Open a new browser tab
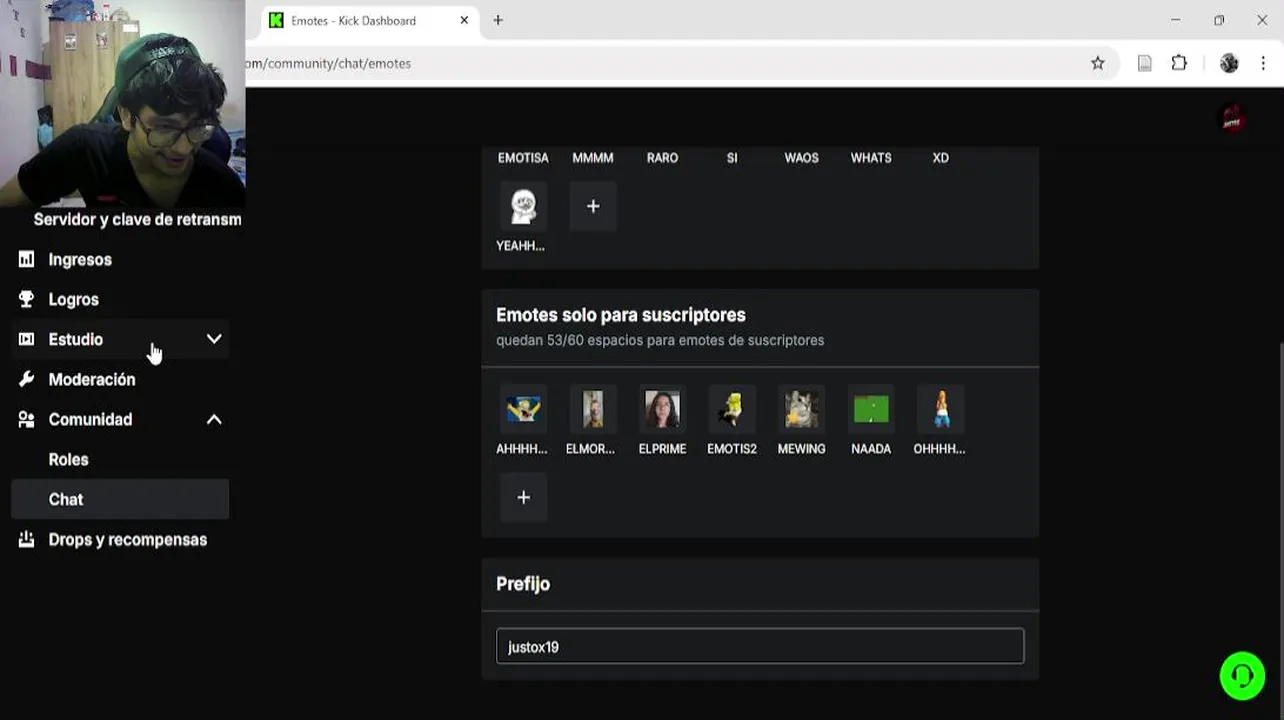The image size is (1284, 720). tap(498, 20)
